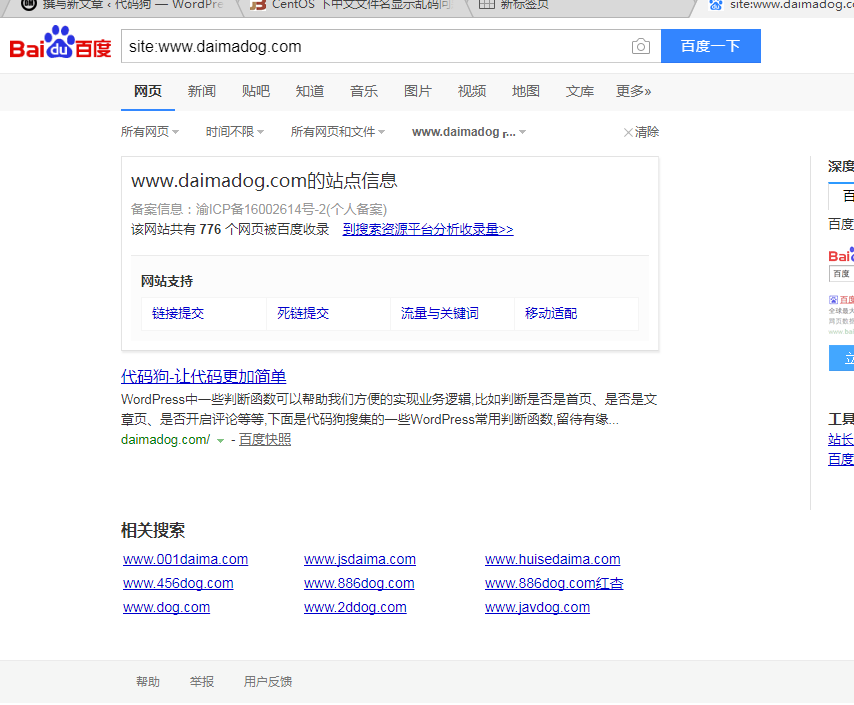
Task: Open the 百度快照 cached page
Action: point(265,440)
